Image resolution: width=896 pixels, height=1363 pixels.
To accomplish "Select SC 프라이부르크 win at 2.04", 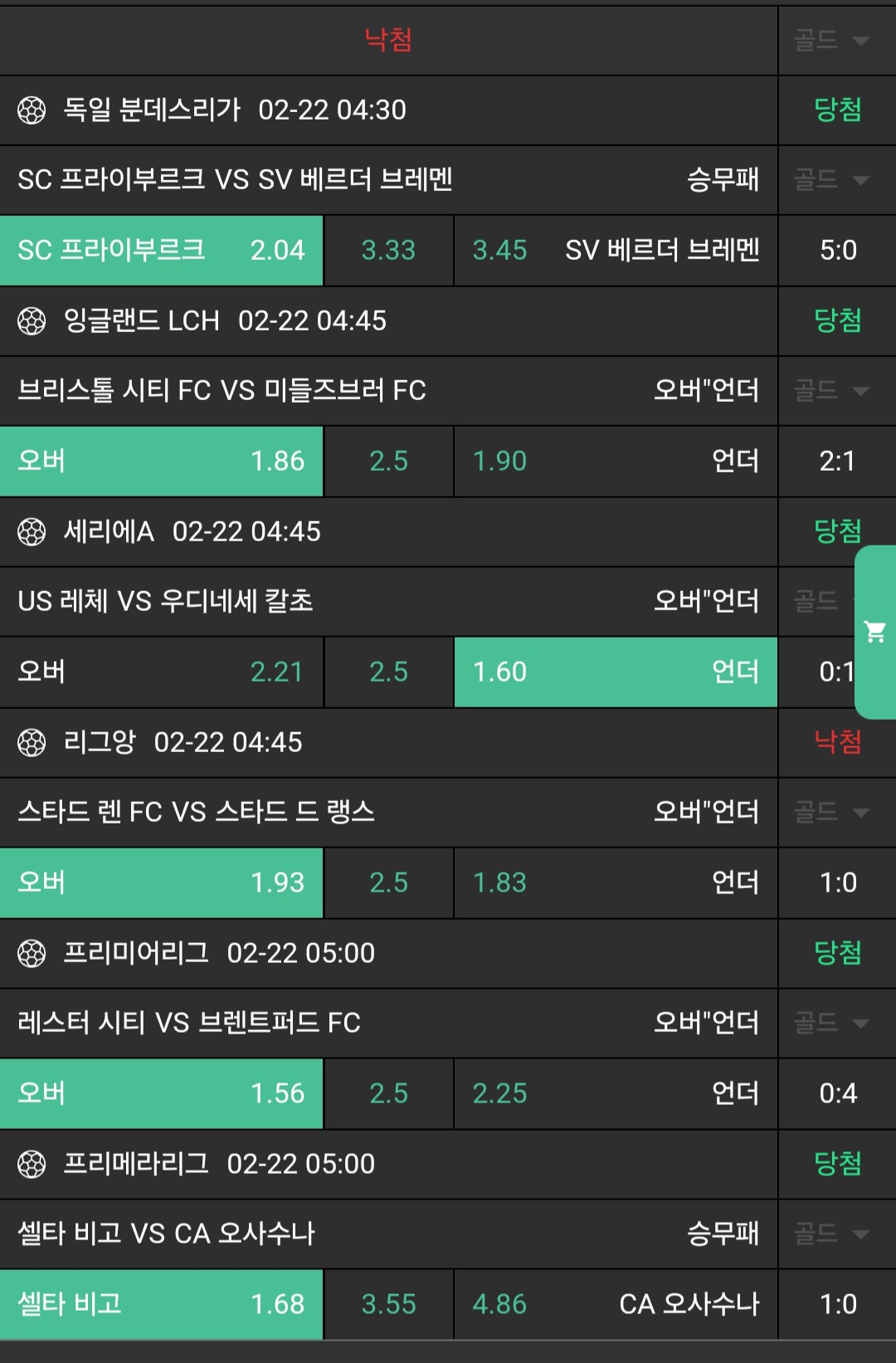I will tap(161, 251).
